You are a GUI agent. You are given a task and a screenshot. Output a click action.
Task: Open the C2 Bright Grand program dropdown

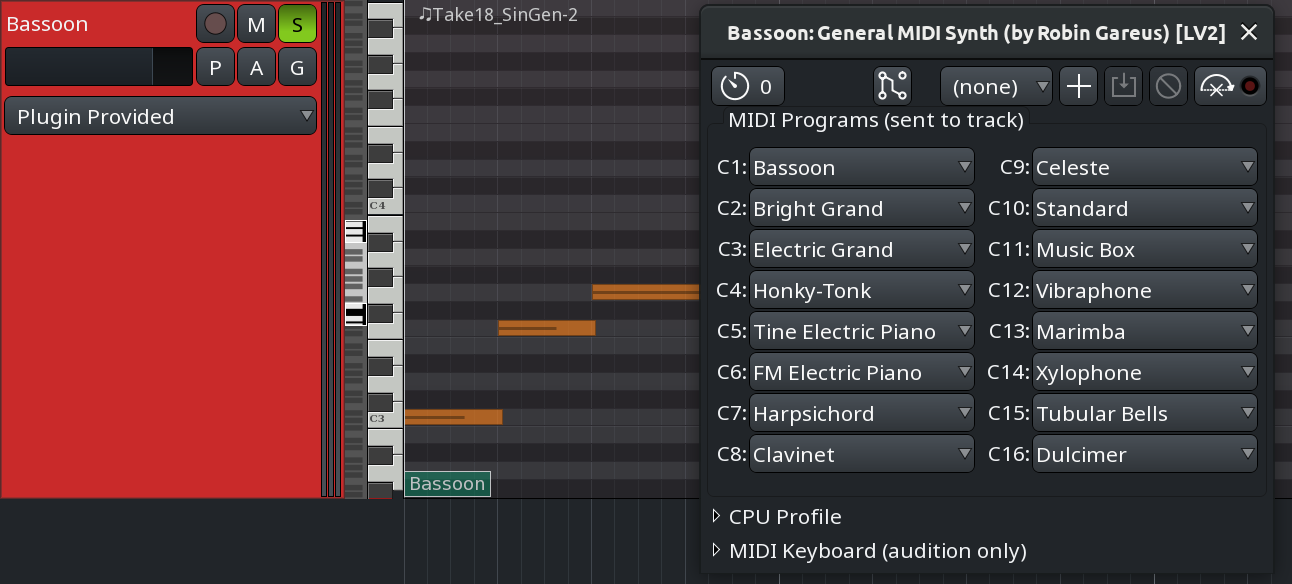point(862,208)
